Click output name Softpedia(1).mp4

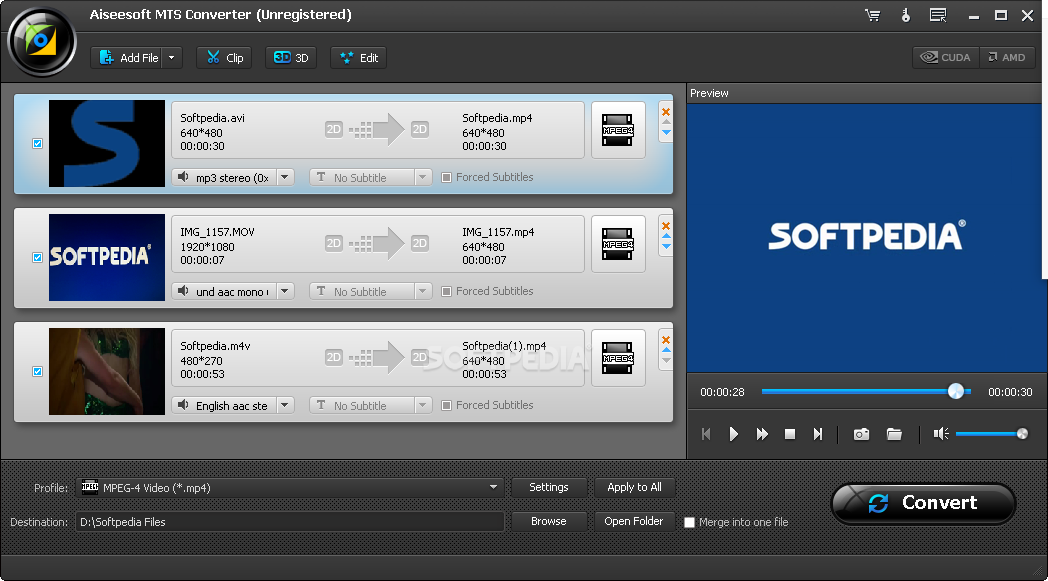504,346
